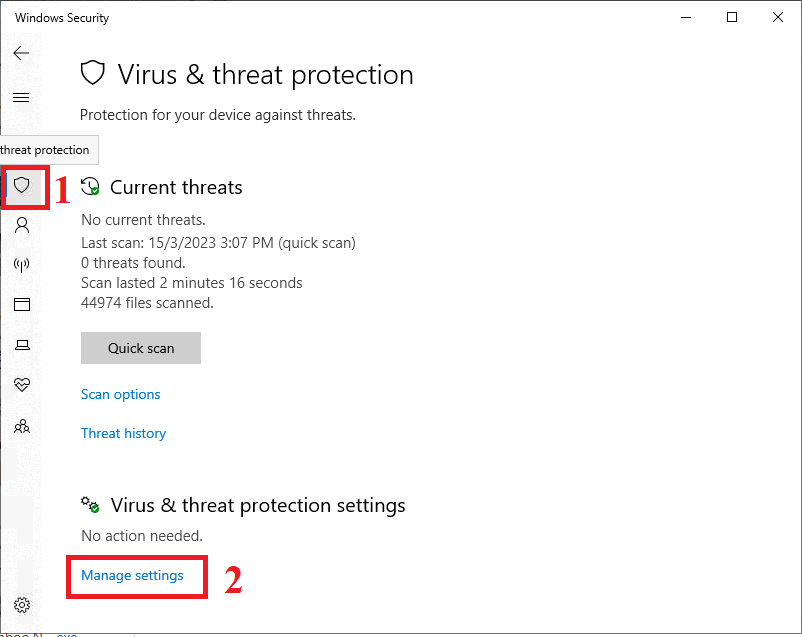Screen dimensions: 802x637
Task: Open Family options people icon
Action: coord(21,426)
